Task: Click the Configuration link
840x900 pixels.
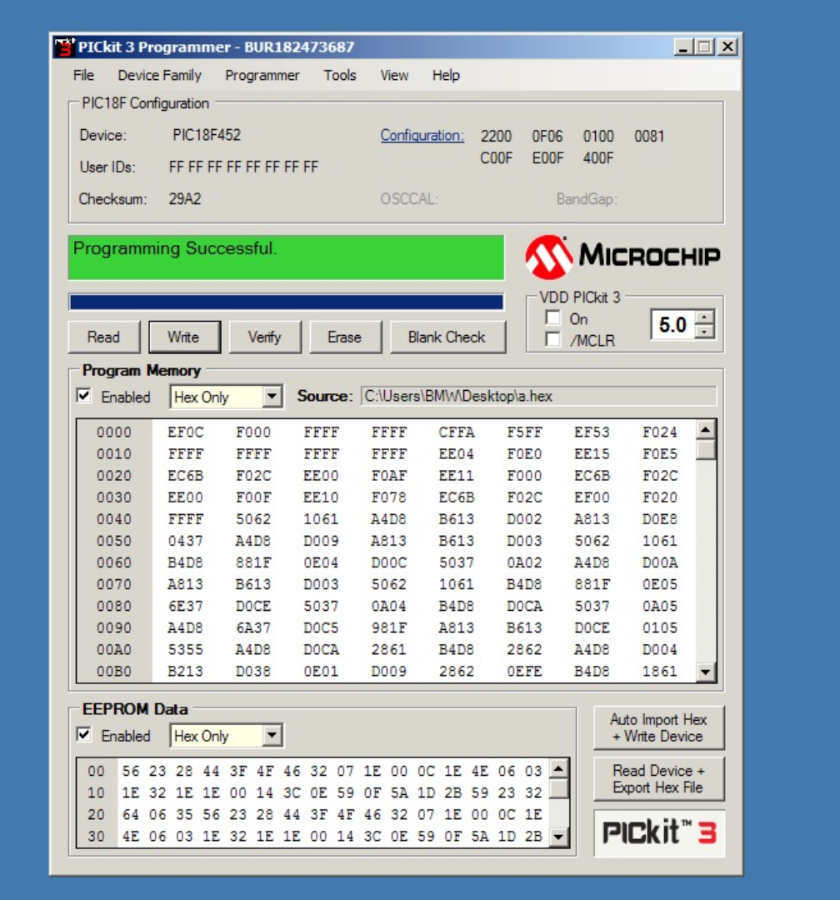Action: click(x=422, y=136)
